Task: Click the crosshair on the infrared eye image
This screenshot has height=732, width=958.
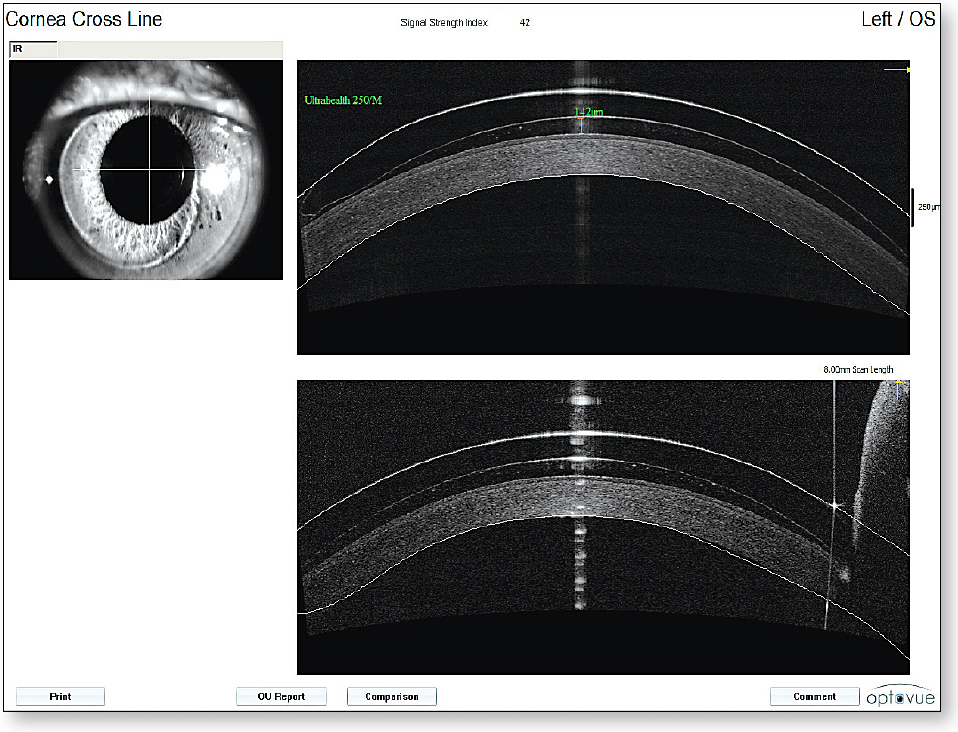Action: pyautogui.click(x=148, y=168)
